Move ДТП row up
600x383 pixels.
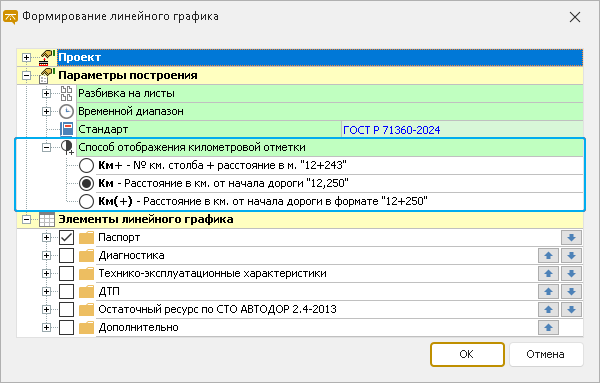(548, 292)
